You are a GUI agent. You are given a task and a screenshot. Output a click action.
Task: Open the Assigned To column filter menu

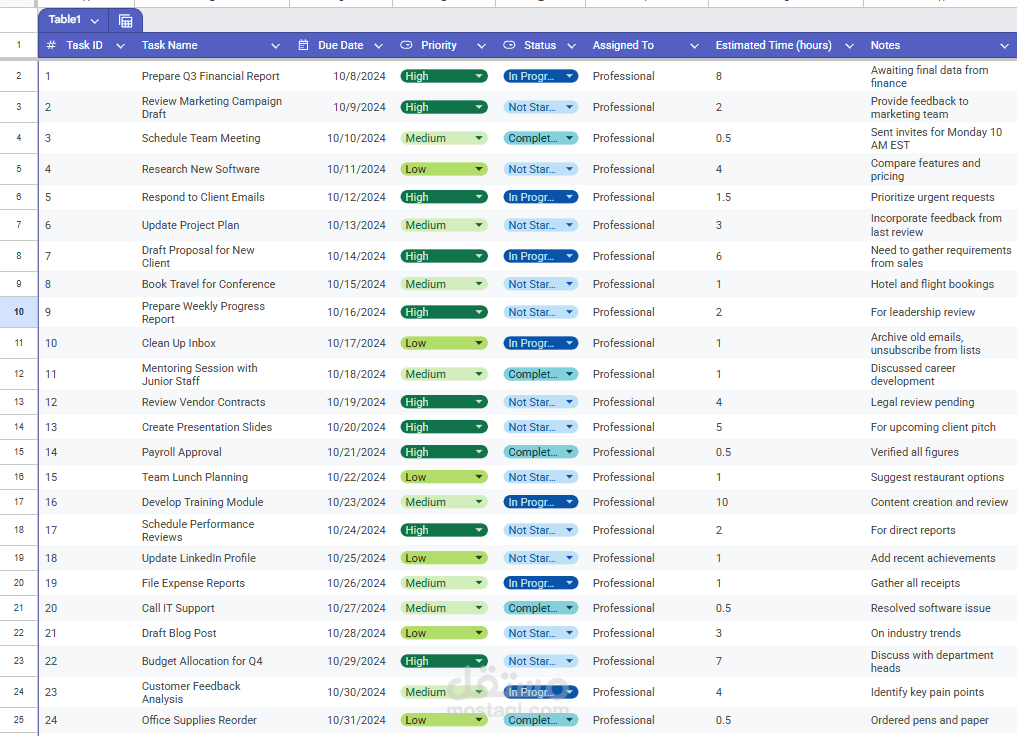(695, 46)
